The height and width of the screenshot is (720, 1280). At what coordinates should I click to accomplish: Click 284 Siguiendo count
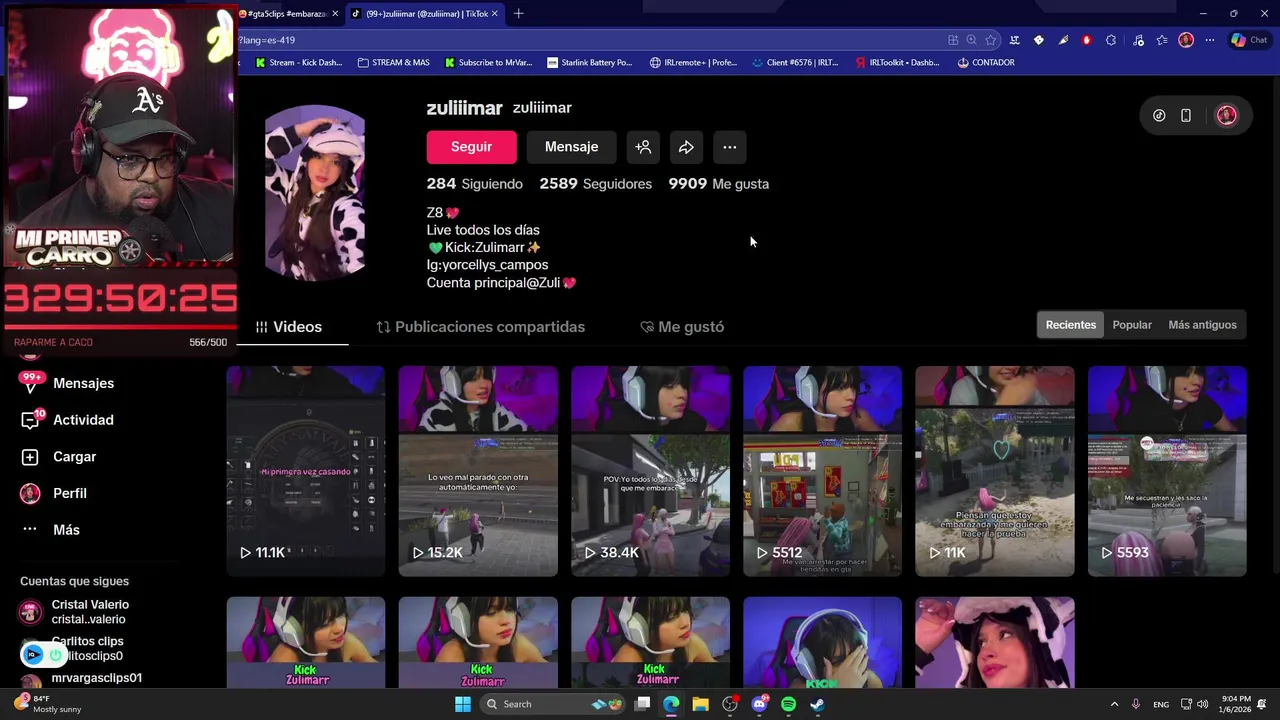tap(474, 184)
